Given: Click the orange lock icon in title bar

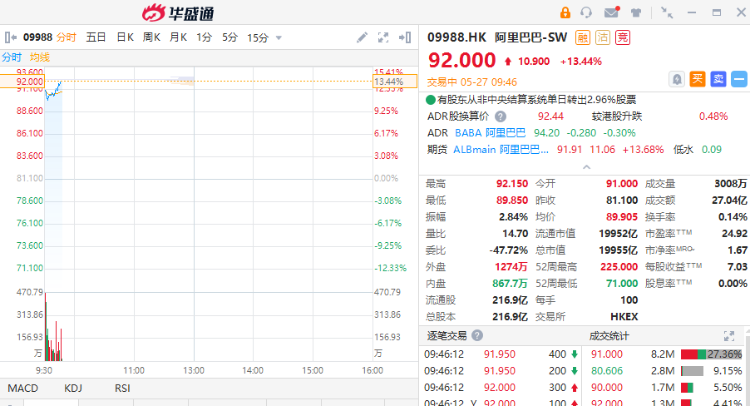Looking at the screenshot, I should point(565,12).
